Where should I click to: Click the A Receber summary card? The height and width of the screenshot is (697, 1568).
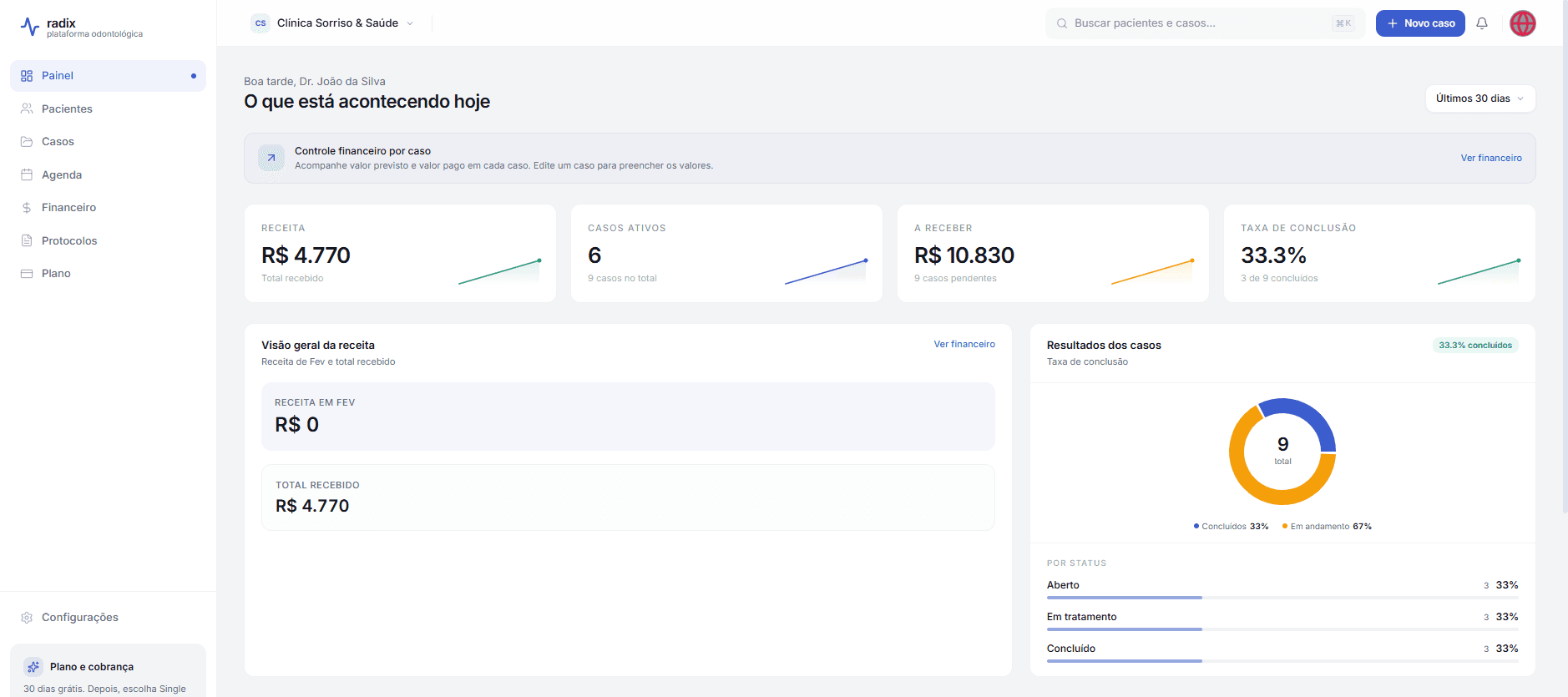click(x=1052, y=253)
